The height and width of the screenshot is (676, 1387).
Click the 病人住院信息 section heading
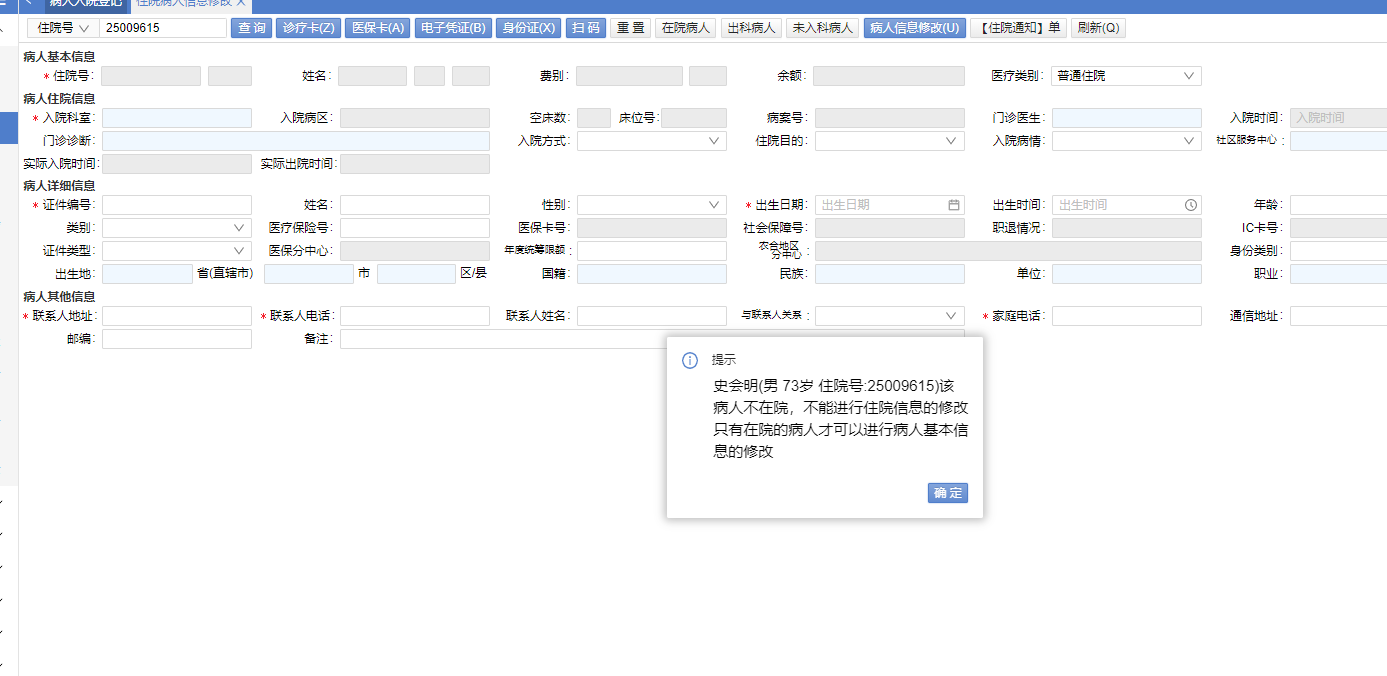[59, 99]
